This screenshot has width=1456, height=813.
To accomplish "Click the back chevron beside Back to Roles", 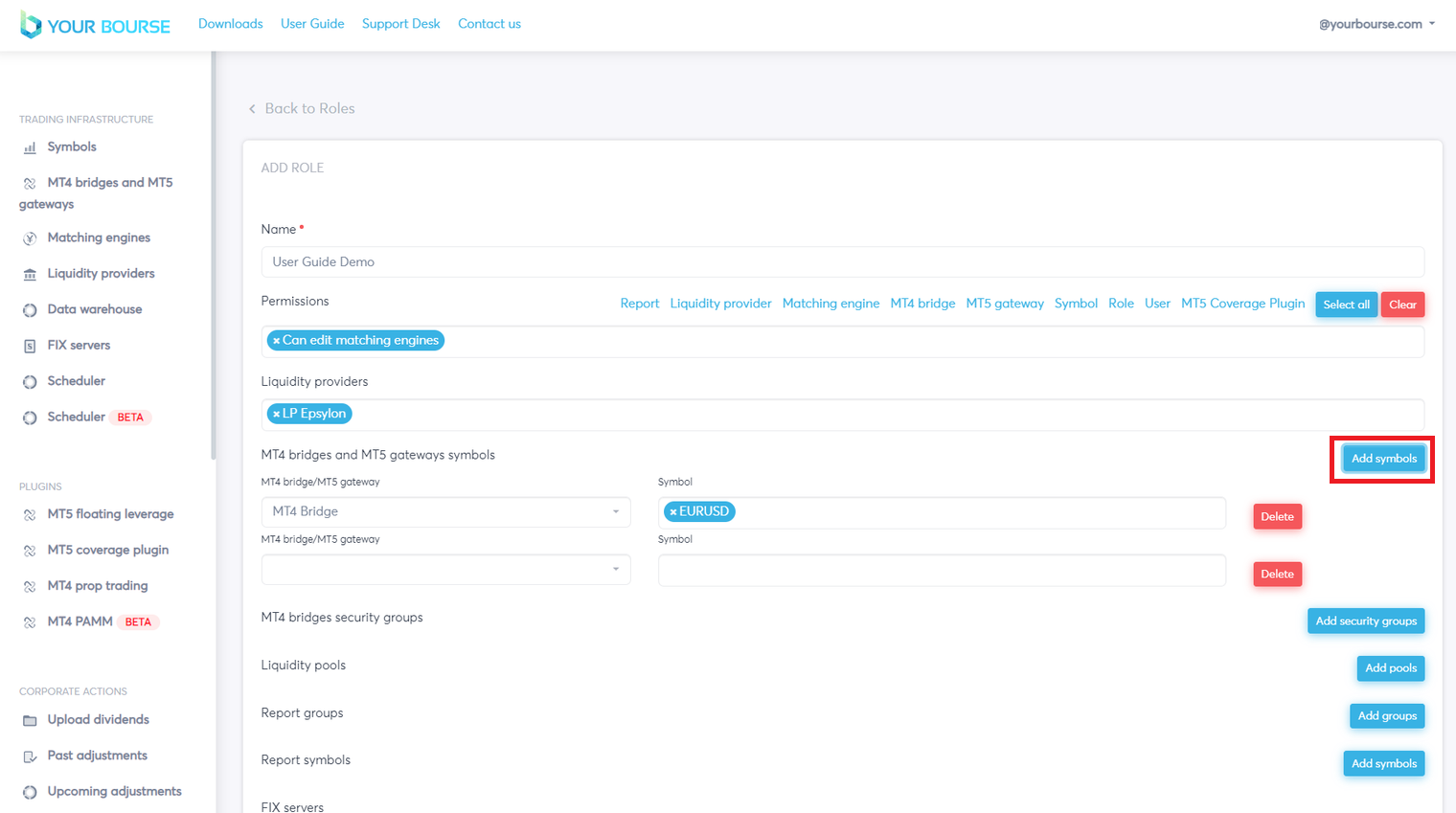I will click(252, 109).
